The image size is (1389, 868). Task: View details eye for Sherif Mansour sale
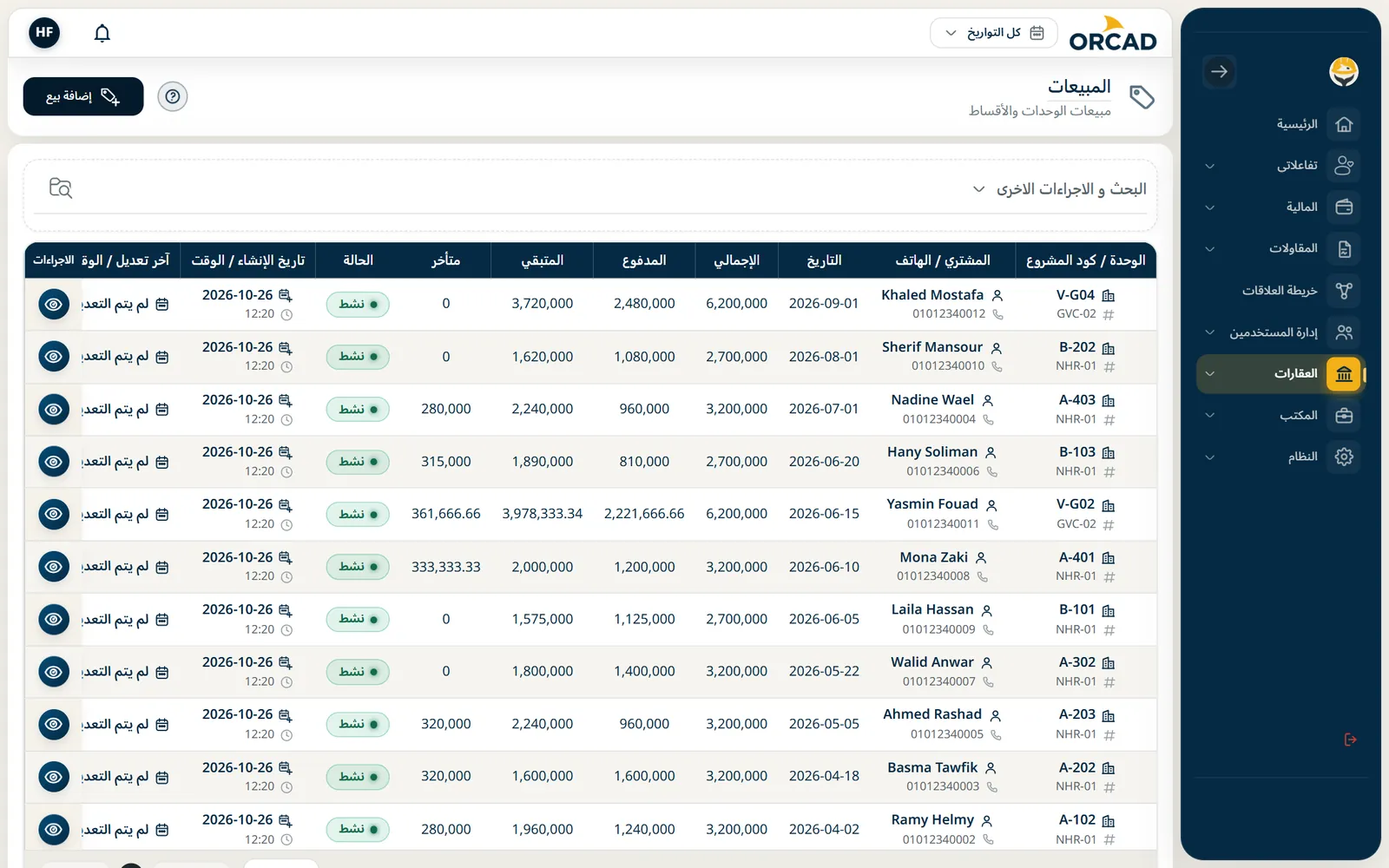(x=54, y=357)
